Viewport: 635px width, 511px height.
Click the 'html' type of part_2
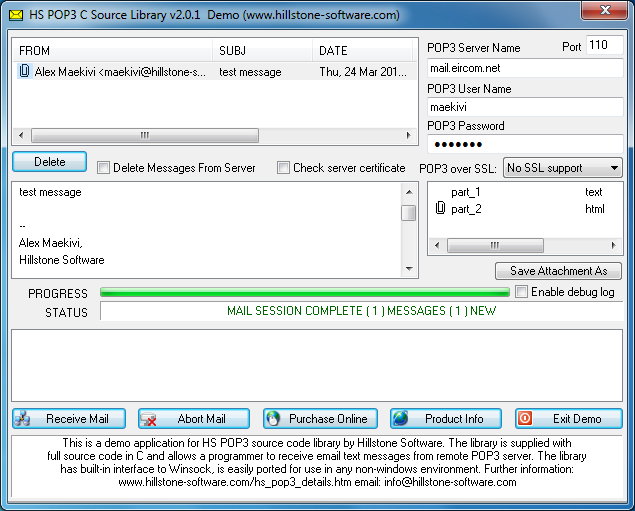tap(595, 209)
